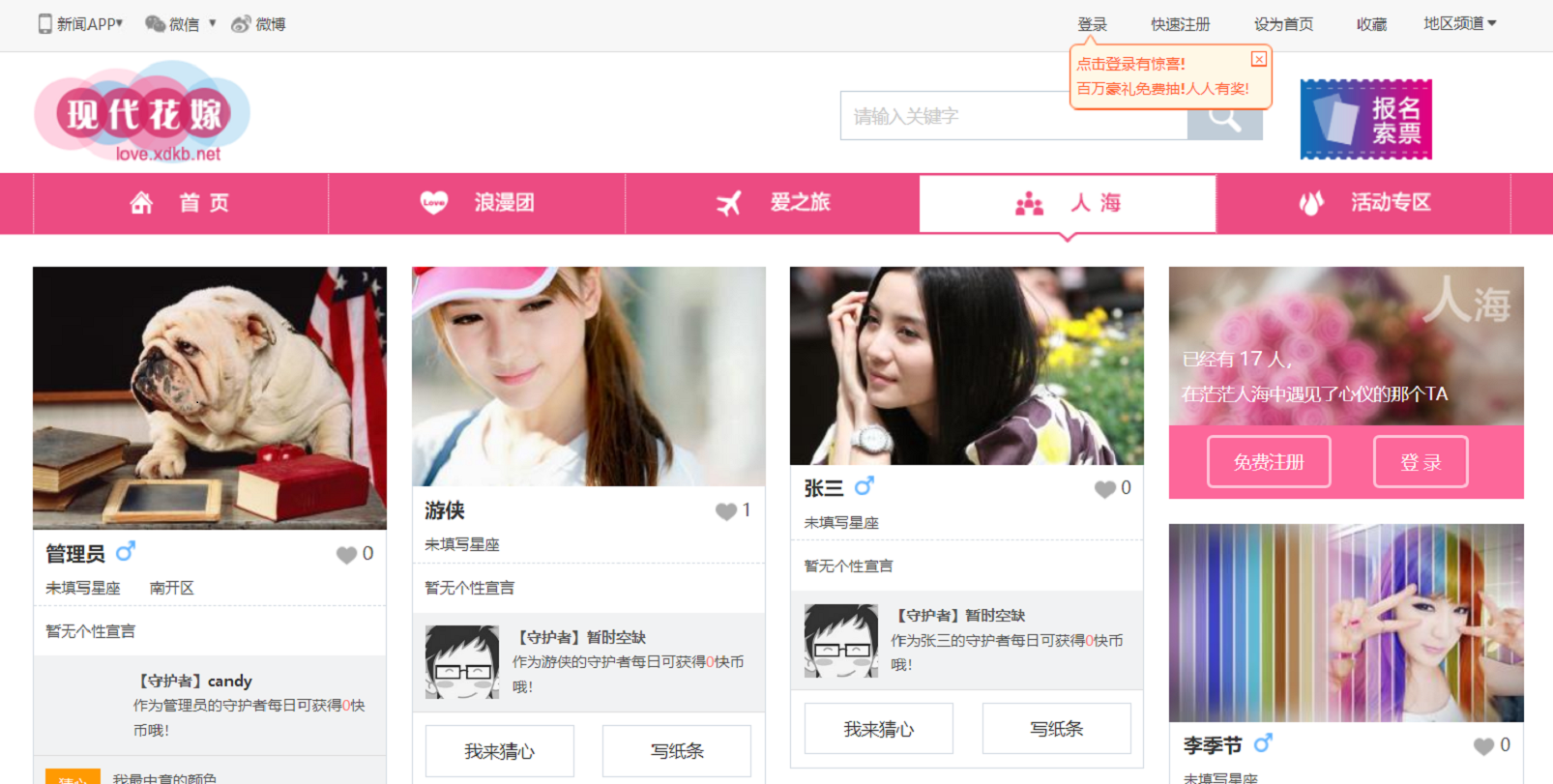The height and width of the screenshot is (784, 1553).
Task: Like 张三 with the heart icon
Action: pyautogui.click(x=1104, y=489)
